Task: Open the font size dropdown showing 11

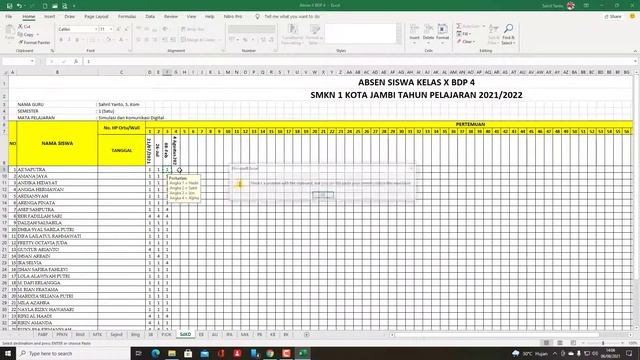Action: (x=111, y=29)
